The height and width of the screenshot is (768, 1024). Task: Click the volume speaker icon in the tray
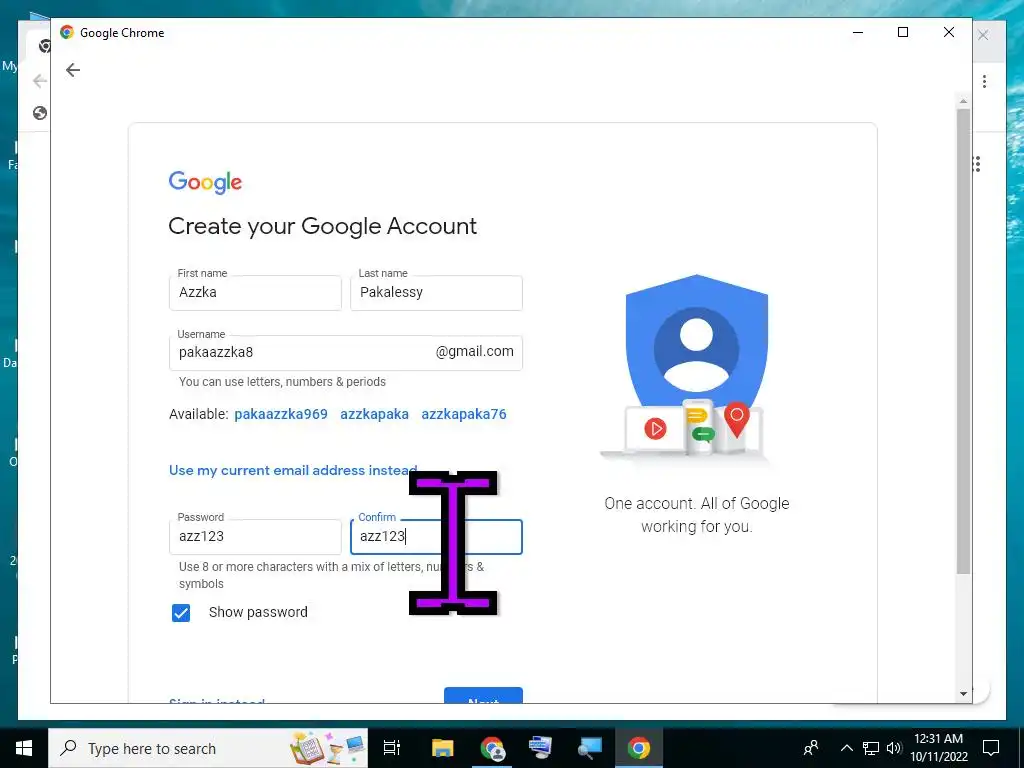[x=894, y=748]
